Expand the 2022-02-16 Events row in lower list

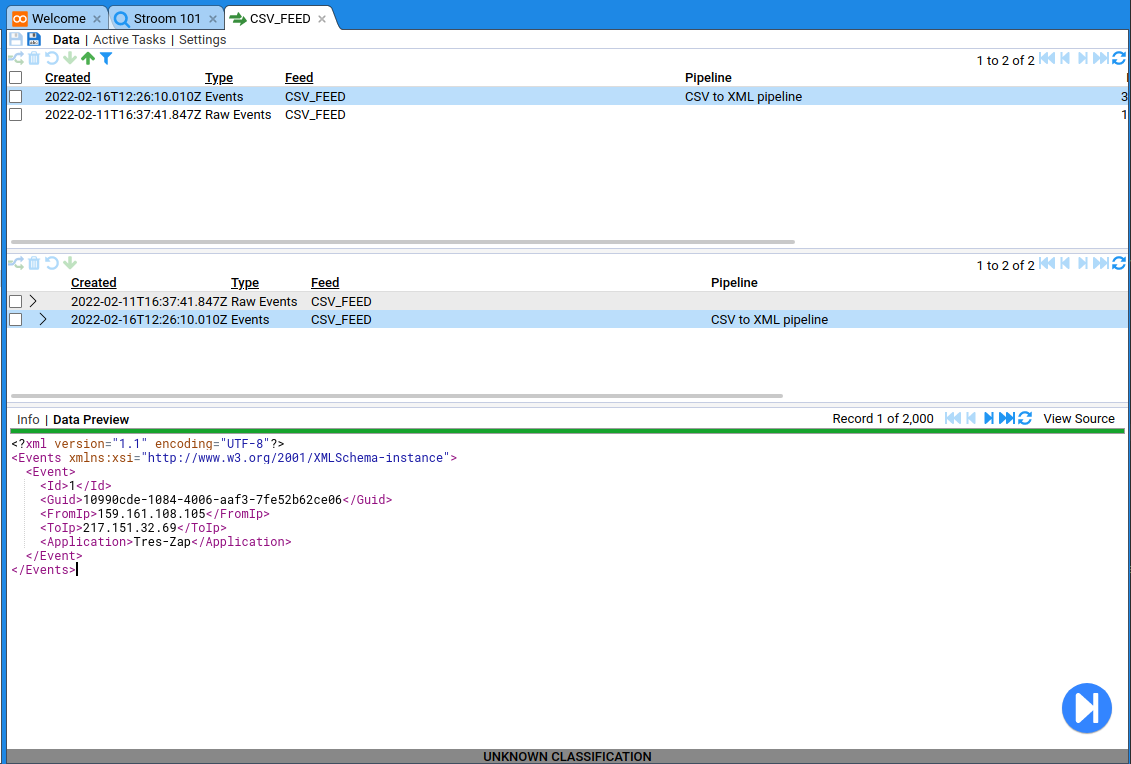43,320
